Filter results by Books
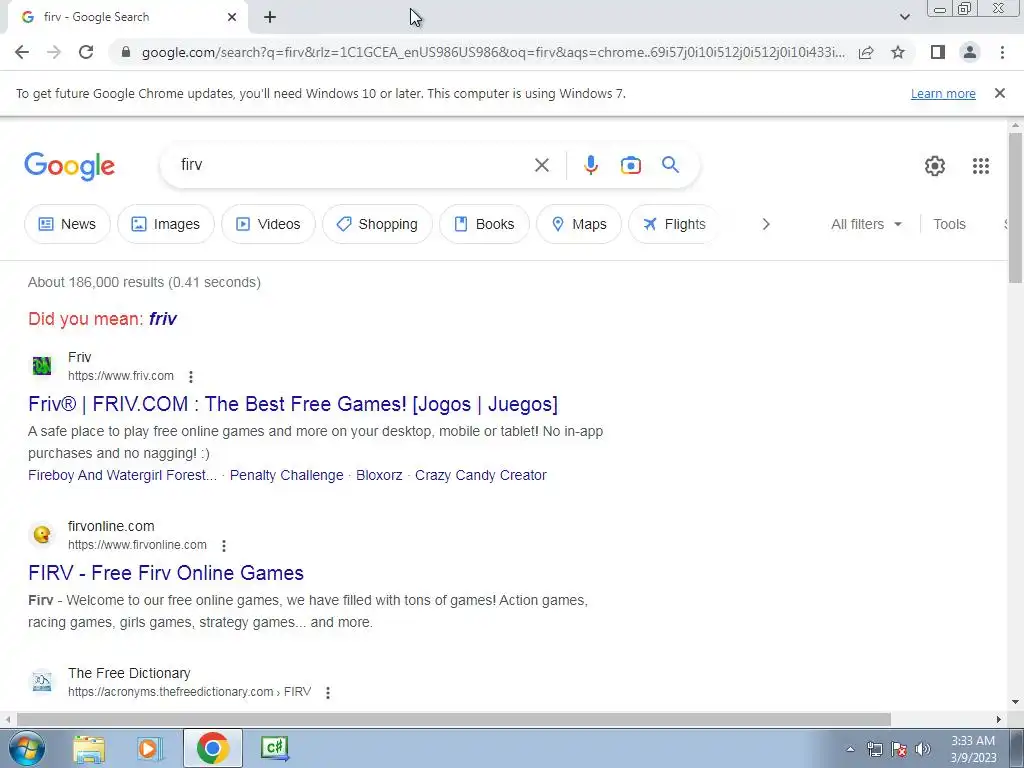The image size is (1024, 768). tap(485, 224)
